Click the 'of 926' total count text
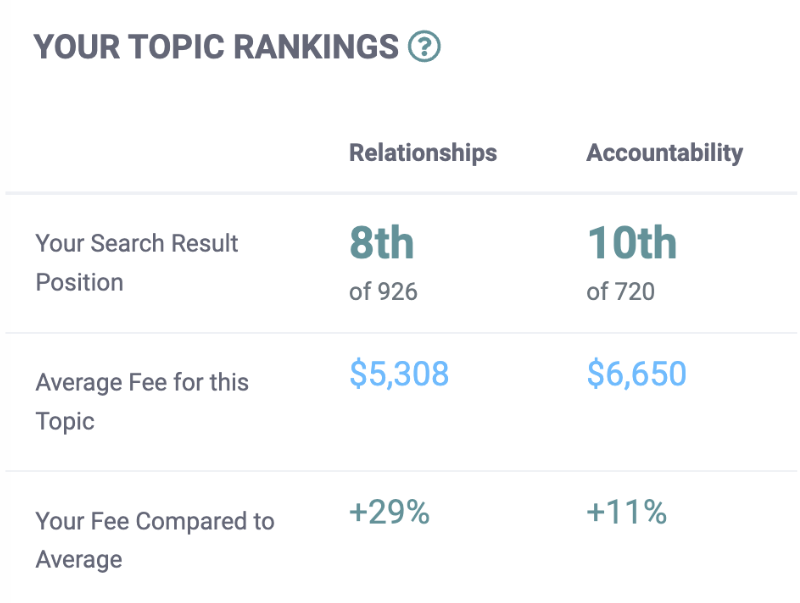800x603 pixels. point(383,292)
